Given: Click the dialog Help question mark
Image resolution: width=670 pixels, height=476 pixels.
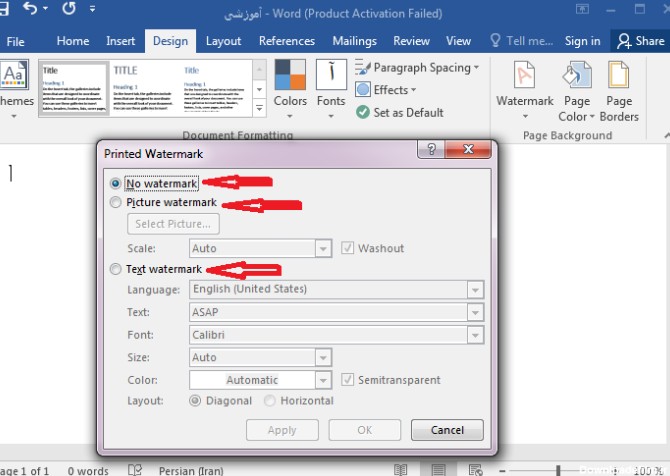Looking at the screenshot, I should point(430,149).
